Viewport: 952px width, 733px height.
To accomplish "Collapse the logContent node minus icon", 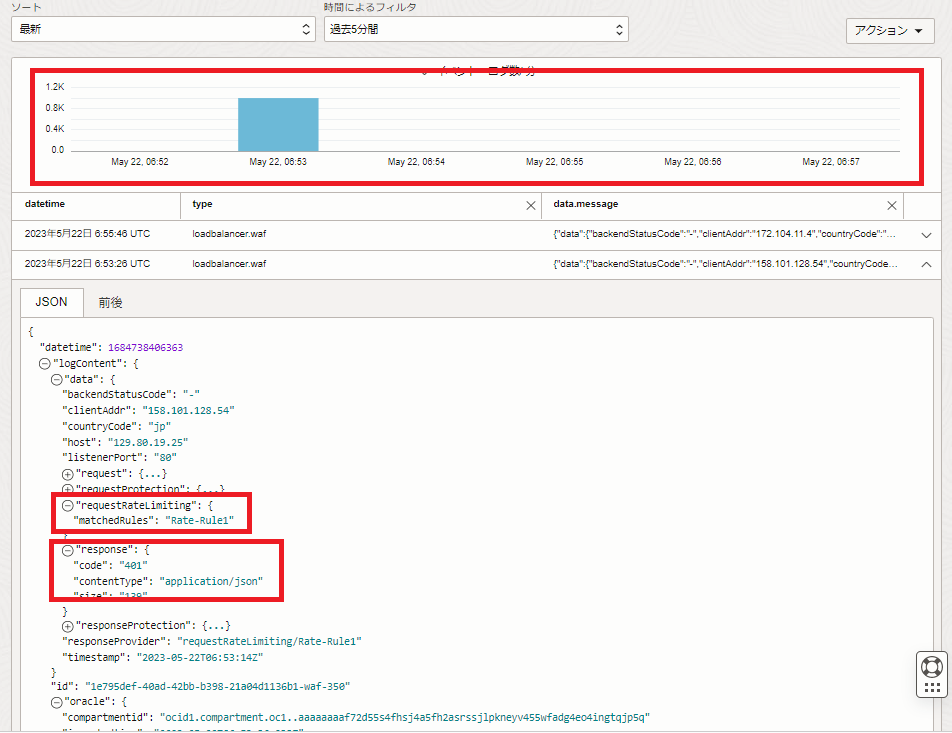I will click(44, 364).
